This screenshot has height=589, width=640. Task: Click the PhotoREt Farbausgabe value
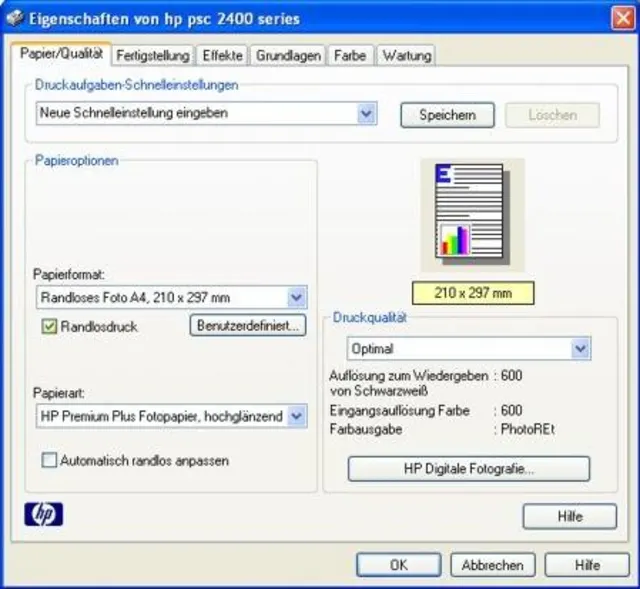(527, 429)
